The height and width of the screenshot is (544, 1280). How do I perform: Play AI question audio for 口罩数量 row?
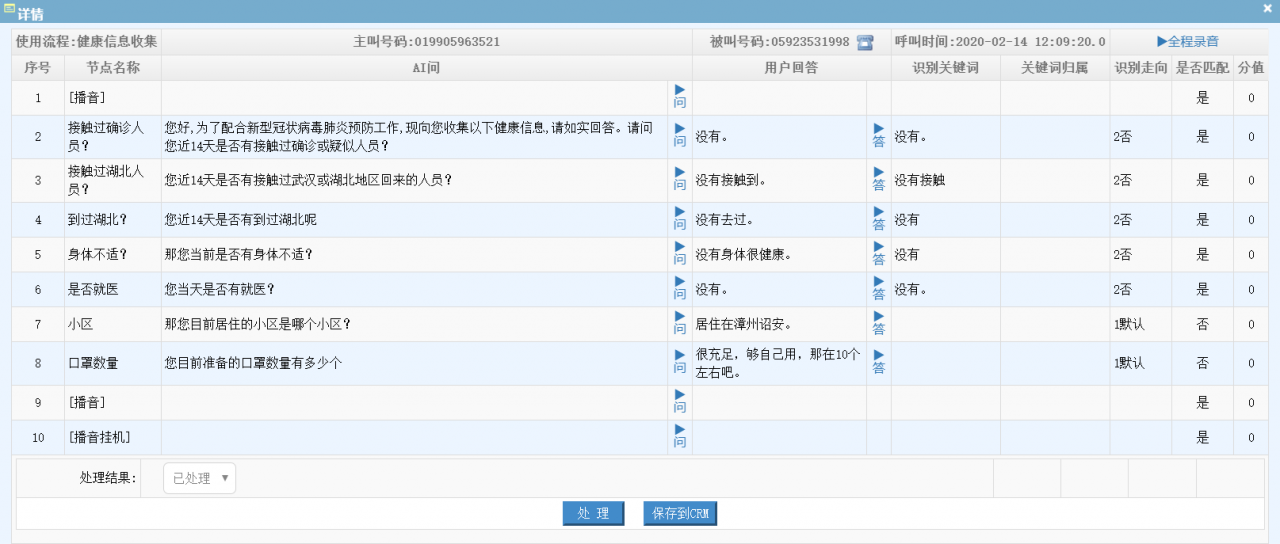tap(680, 363)
